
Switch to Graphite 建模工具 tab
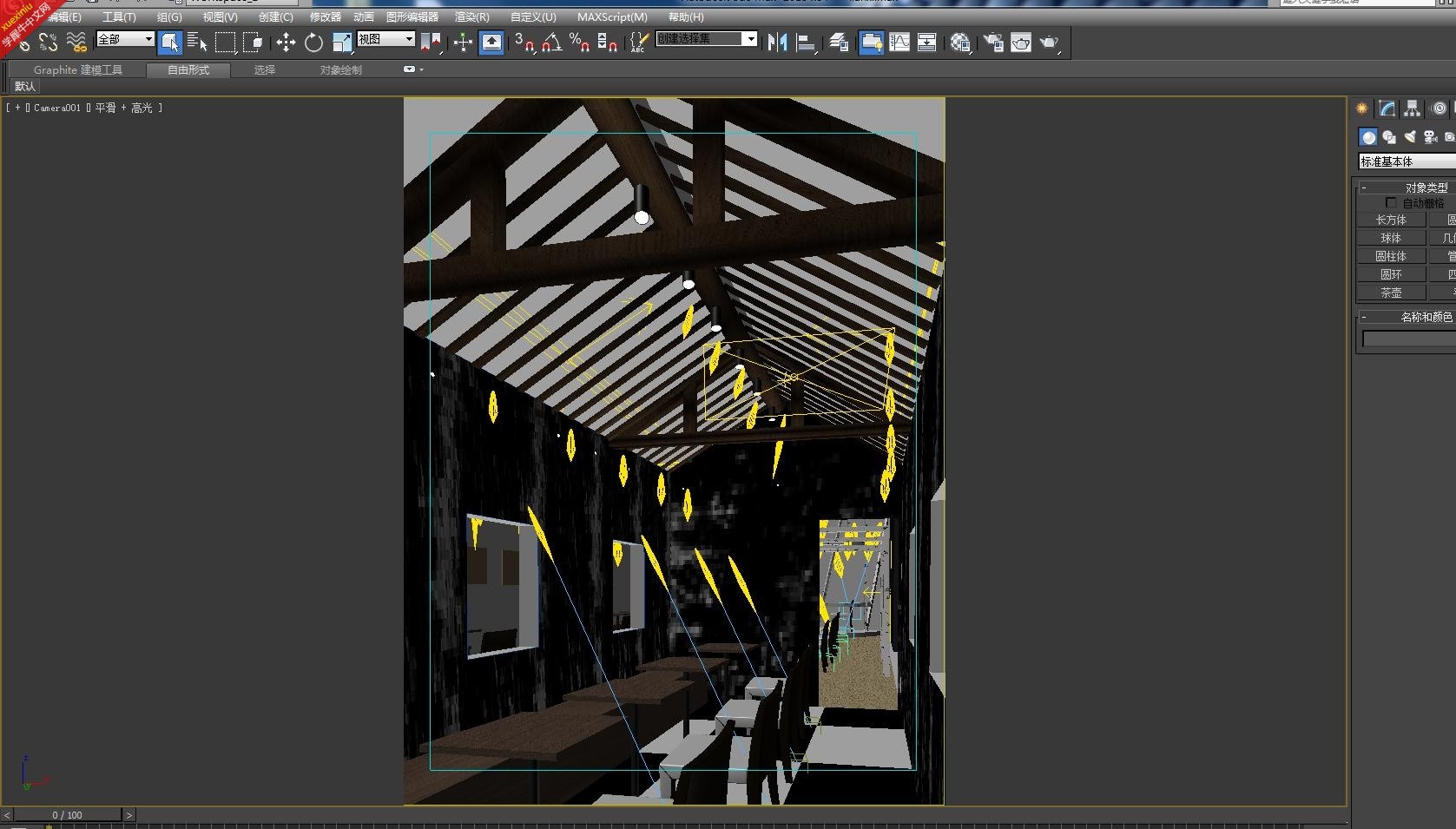(78, 69)
